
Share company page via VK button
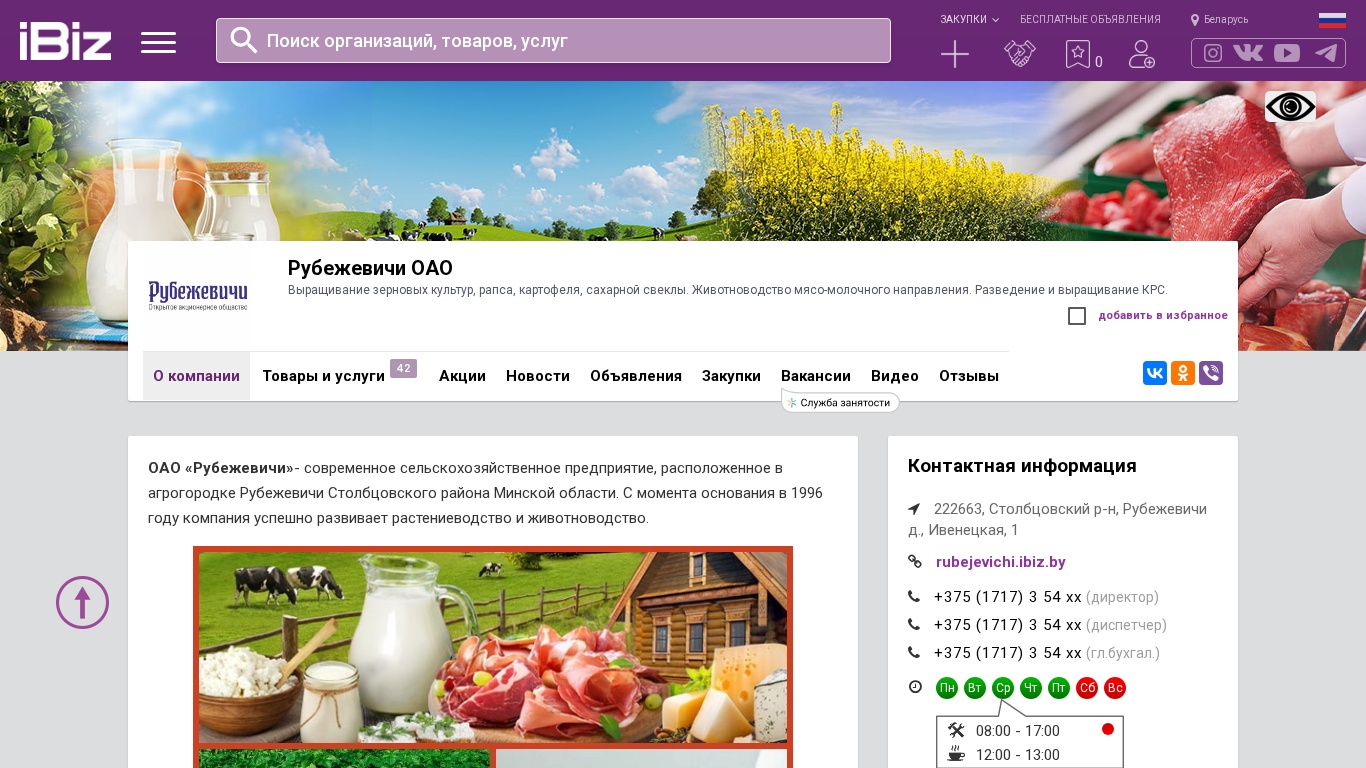(x=1155, y=373)
